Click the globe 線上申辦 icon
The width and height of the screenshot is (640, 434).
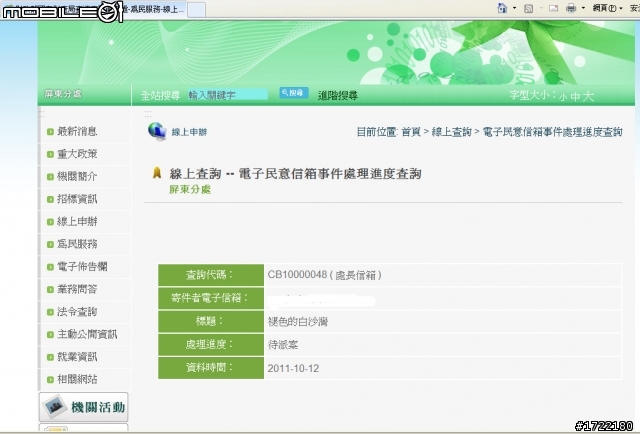coord(157,131)
